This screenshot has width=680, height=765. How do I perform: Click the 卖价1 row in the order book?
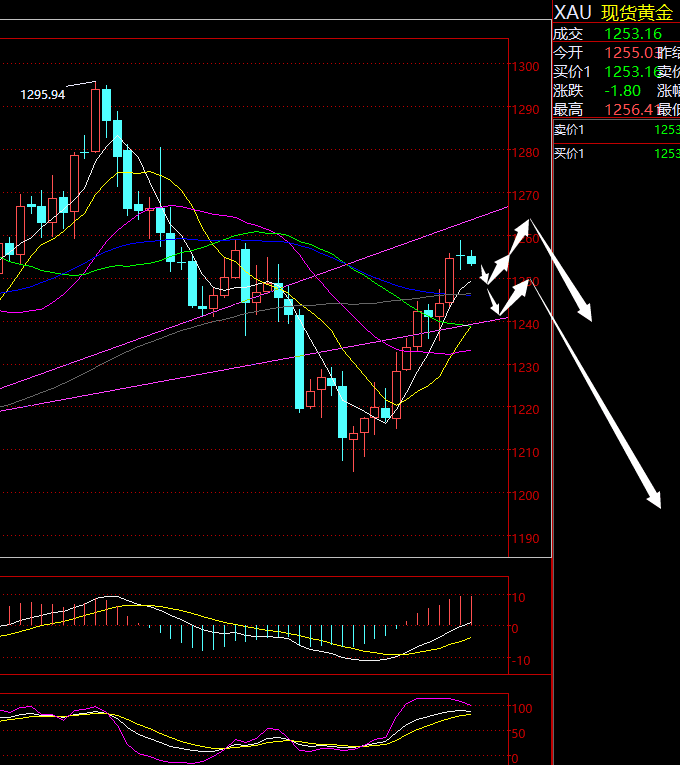[x=617, y=130]
